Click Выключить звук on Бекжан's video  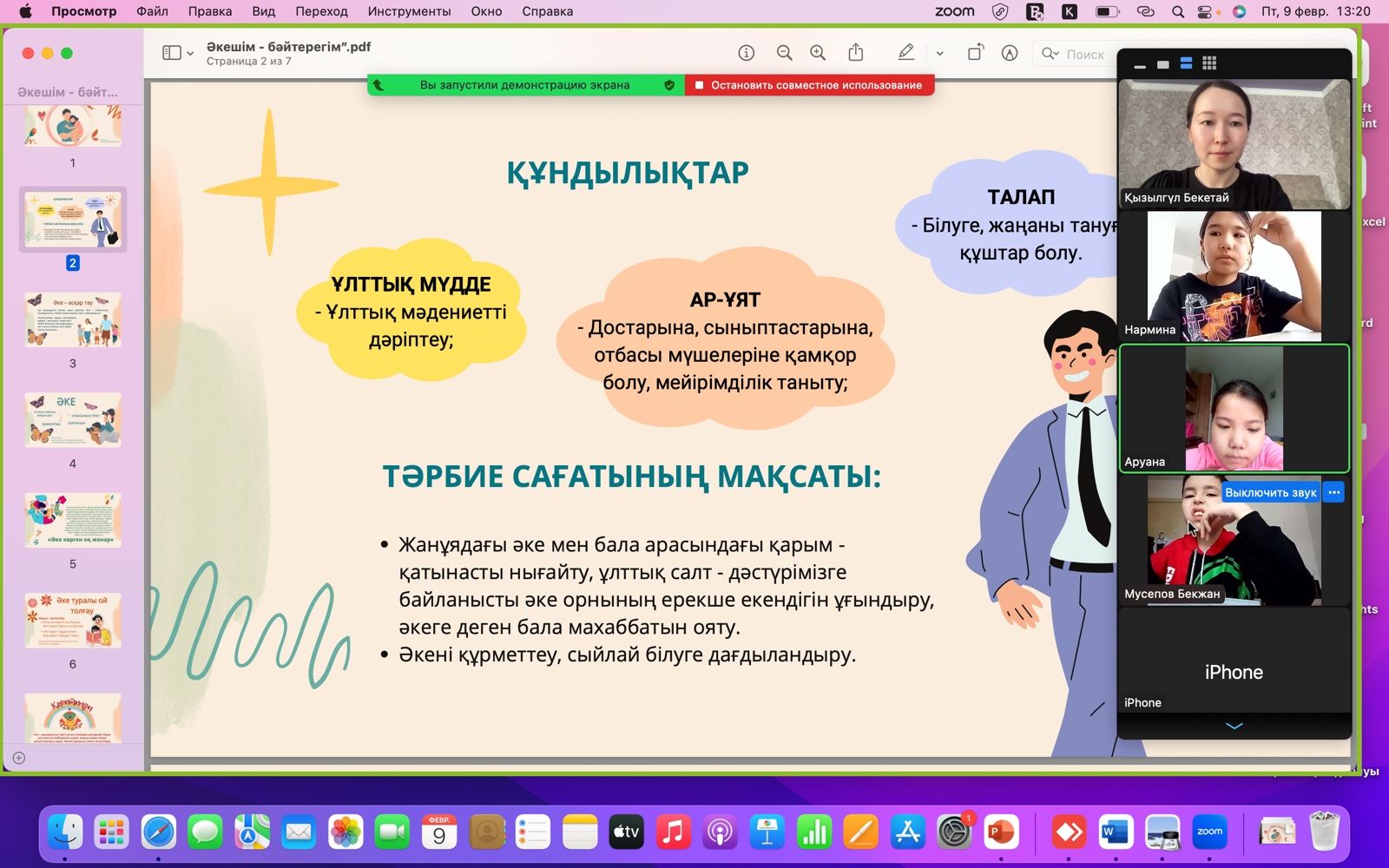(x=1270, y=492)
